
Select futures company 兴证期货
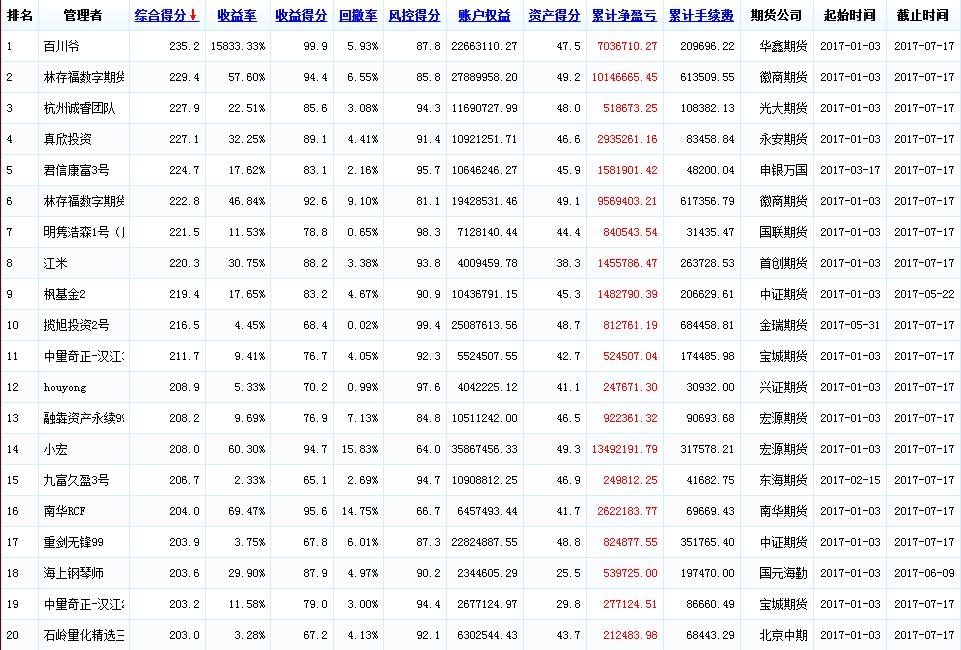click(783, 387)
